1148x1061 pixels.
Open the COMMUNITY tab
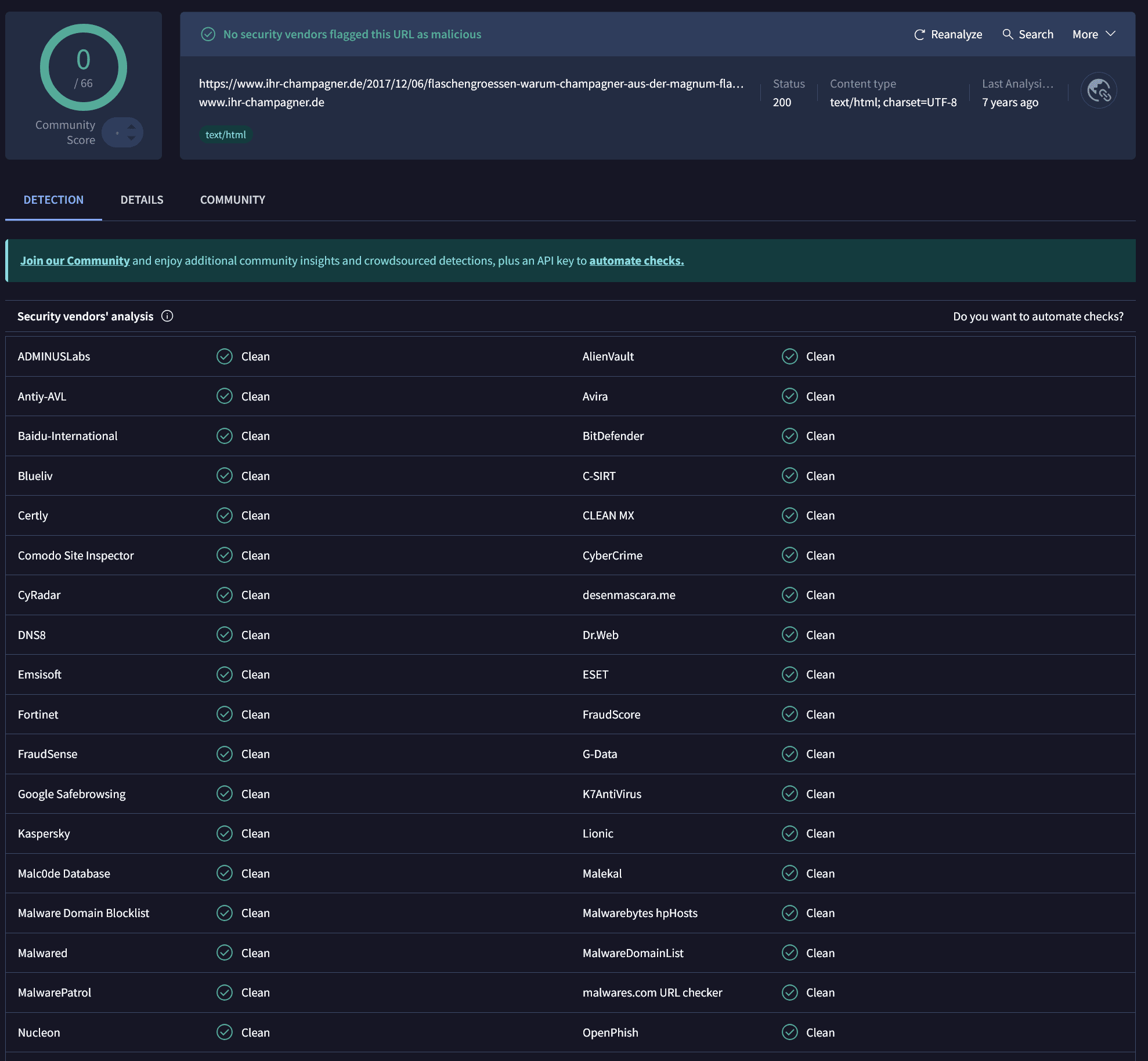232,200
